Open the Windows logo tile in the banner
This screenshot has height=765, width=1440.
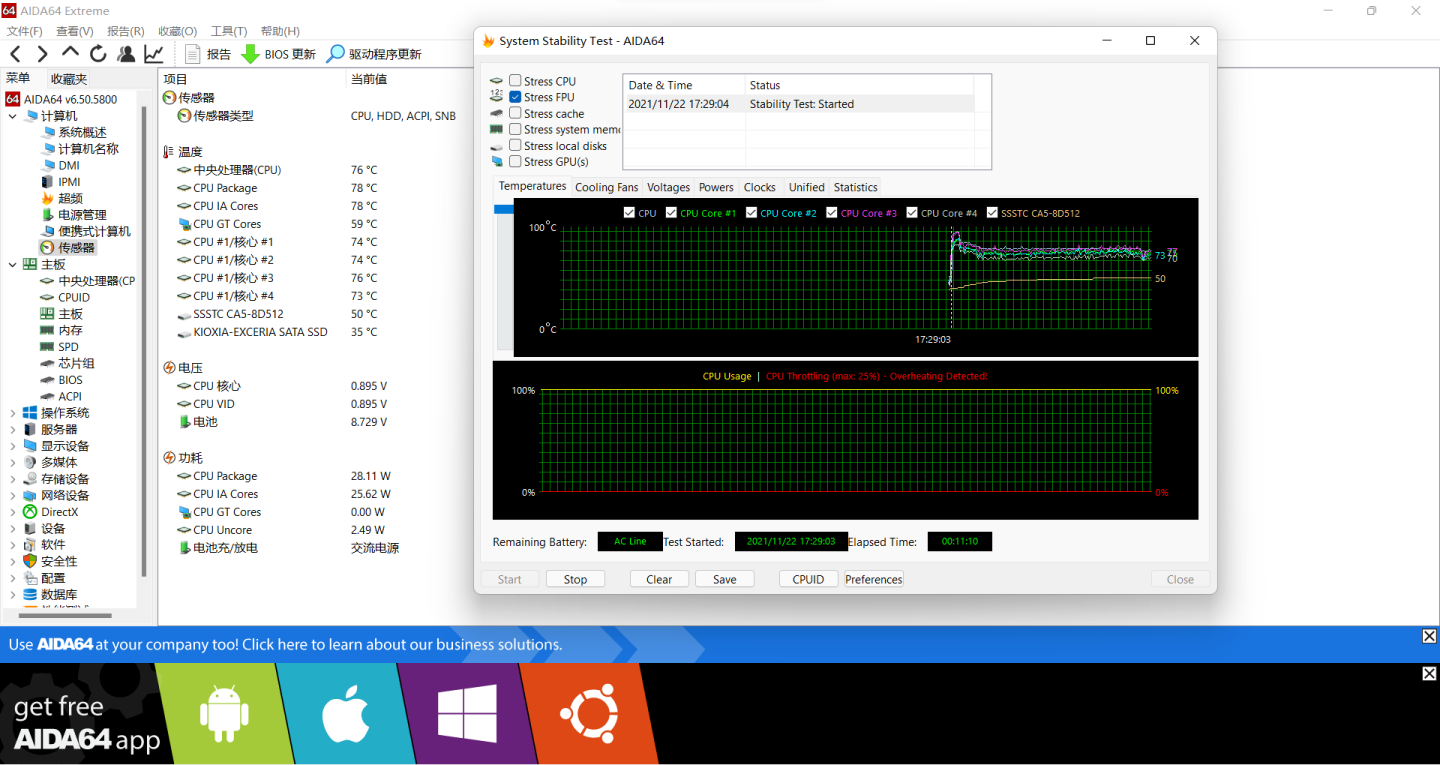(x=467, y=714)
